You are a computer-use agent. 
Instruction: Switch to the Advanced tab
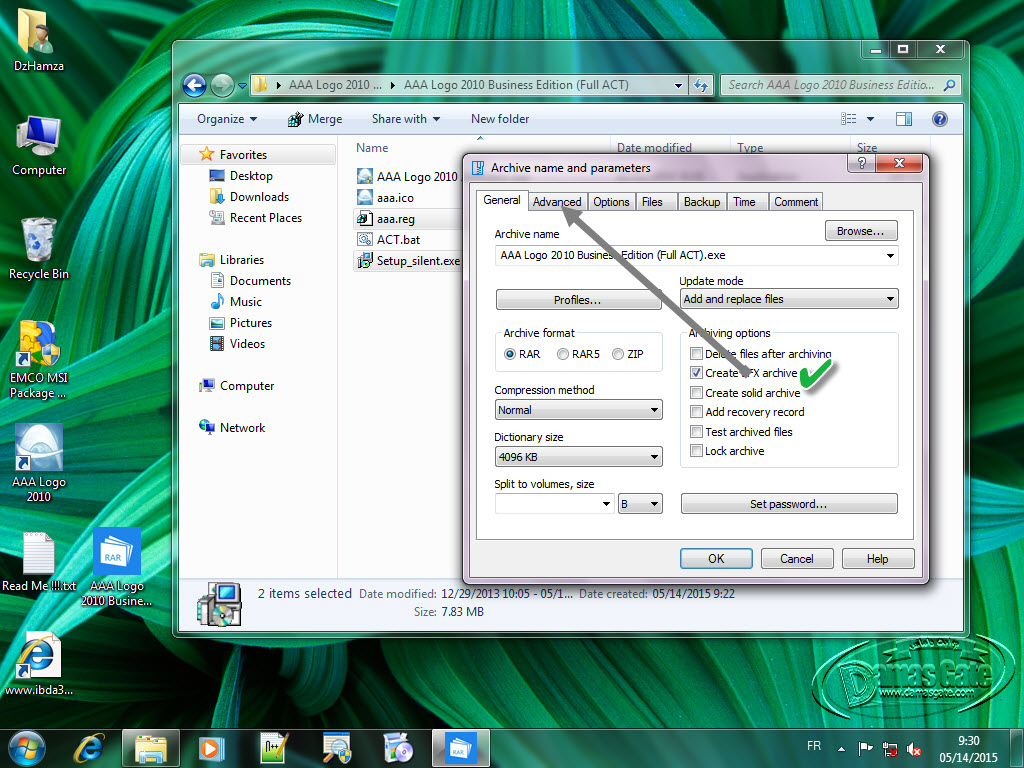[557, 202]
